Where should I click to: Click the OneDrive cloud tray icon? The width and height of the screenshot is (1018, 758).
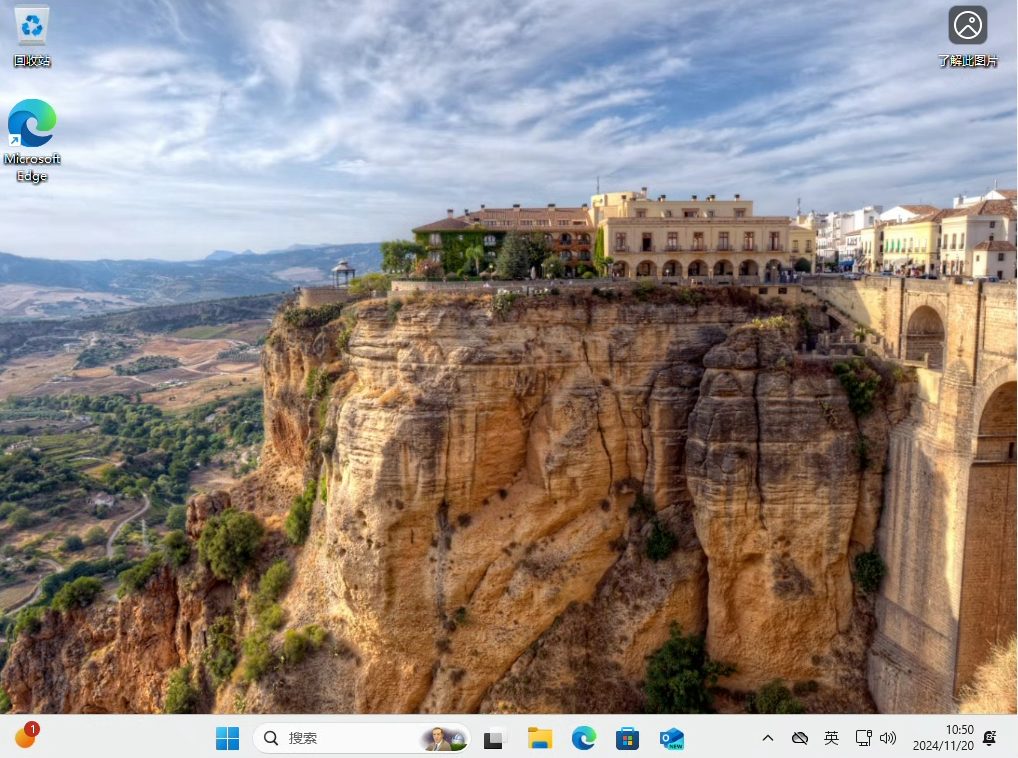point(799,738)
